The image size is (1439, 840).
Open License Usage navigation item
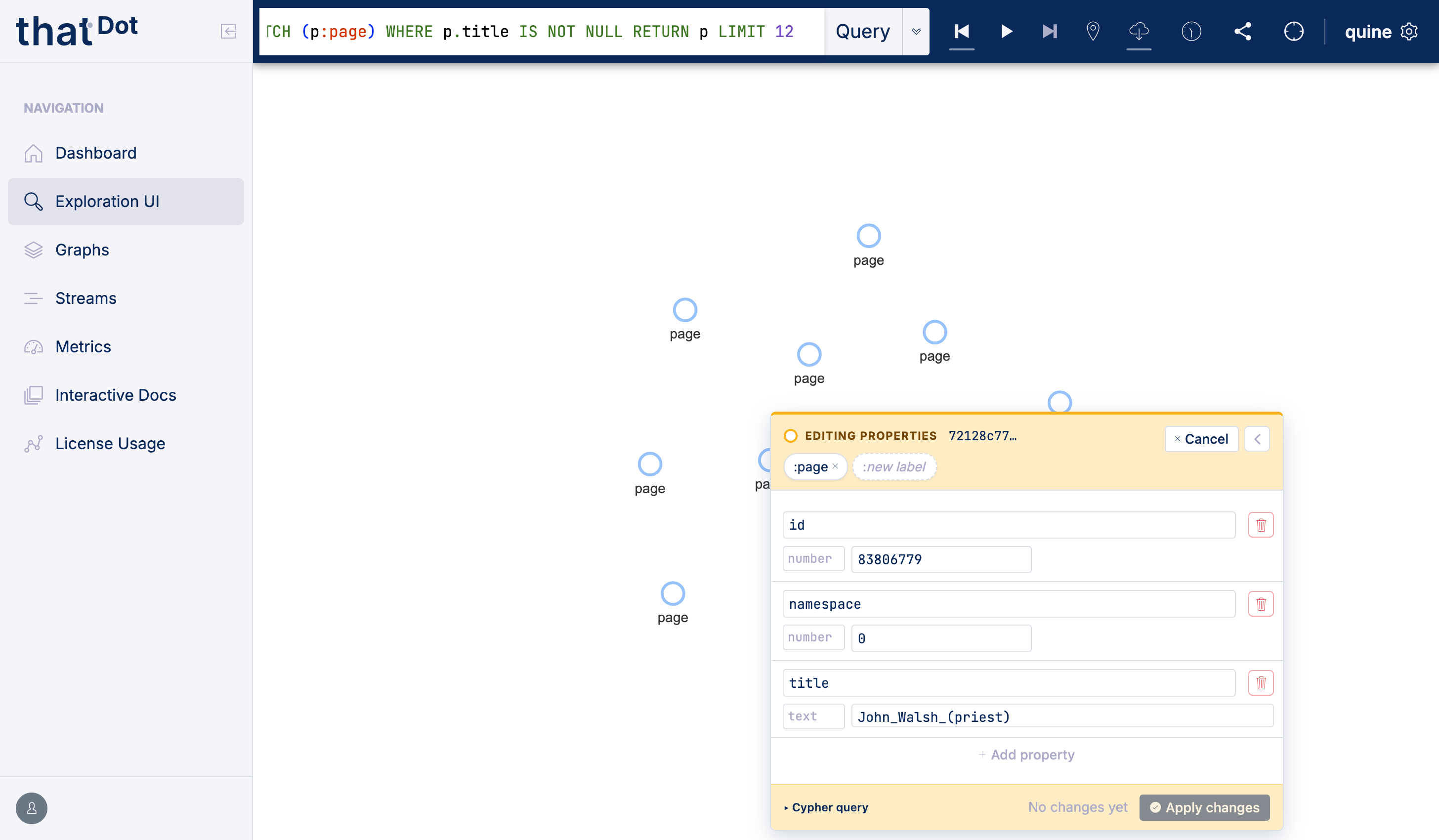point(126,444)
